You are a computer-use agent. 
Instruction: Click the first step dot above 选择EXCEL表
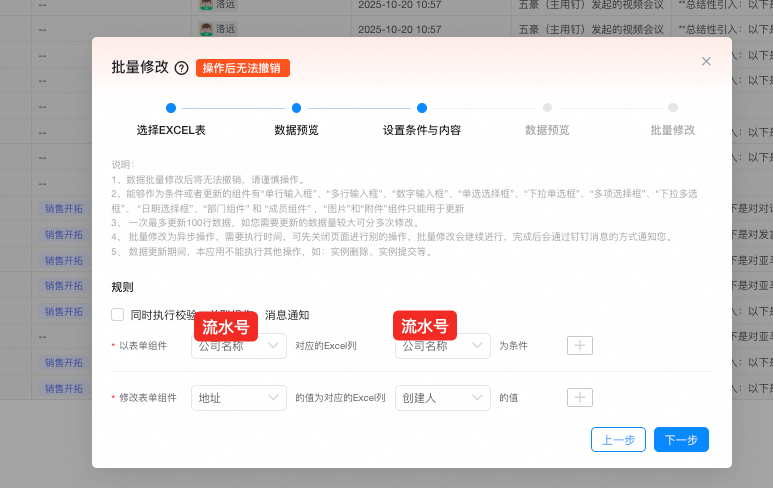(x=171, y=108)
